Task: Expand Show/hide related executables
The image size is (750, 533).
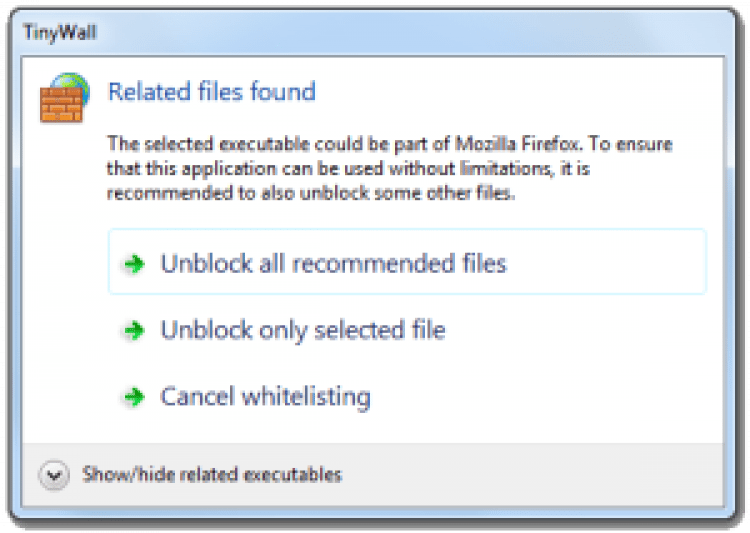Action: pyautogui.click(x=212, y=474)
